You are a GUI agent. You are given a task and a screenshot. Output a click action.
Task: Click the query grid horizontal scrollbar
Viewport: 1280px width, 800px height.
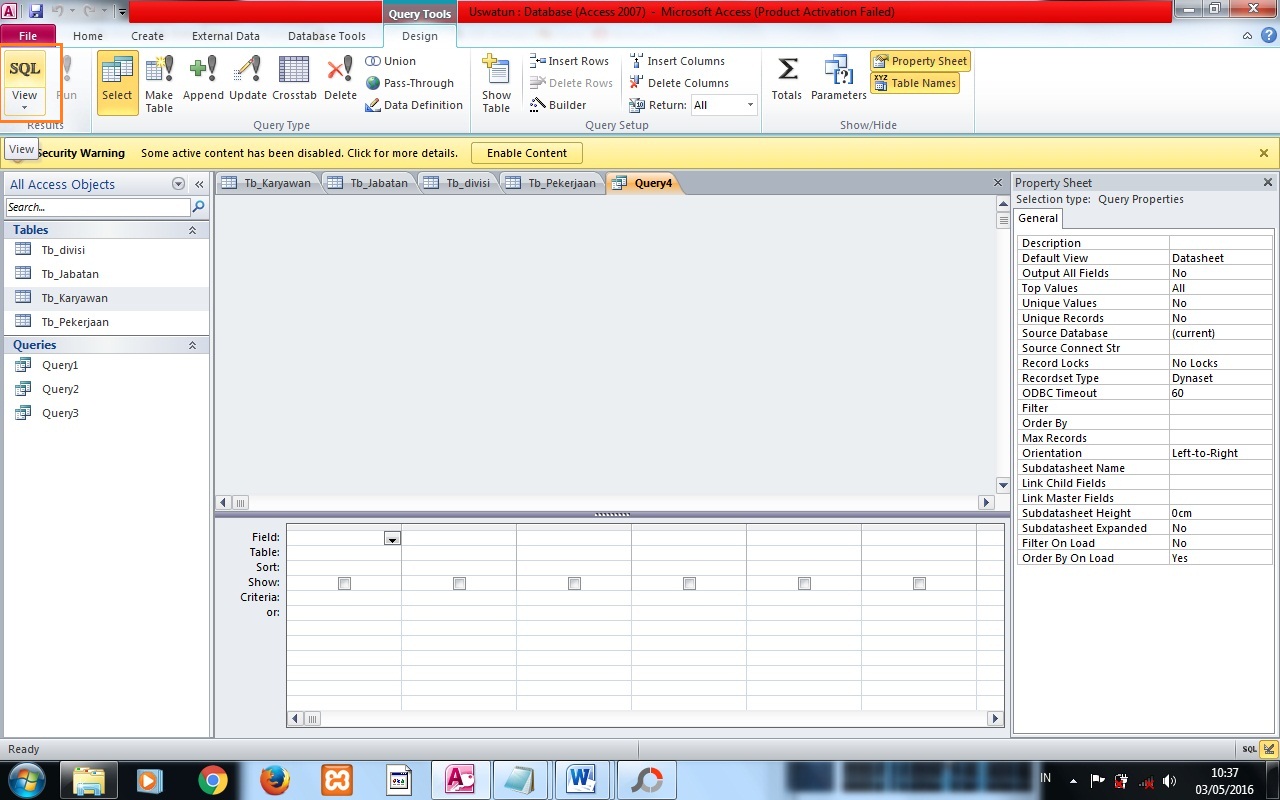[x=645, y=718]
